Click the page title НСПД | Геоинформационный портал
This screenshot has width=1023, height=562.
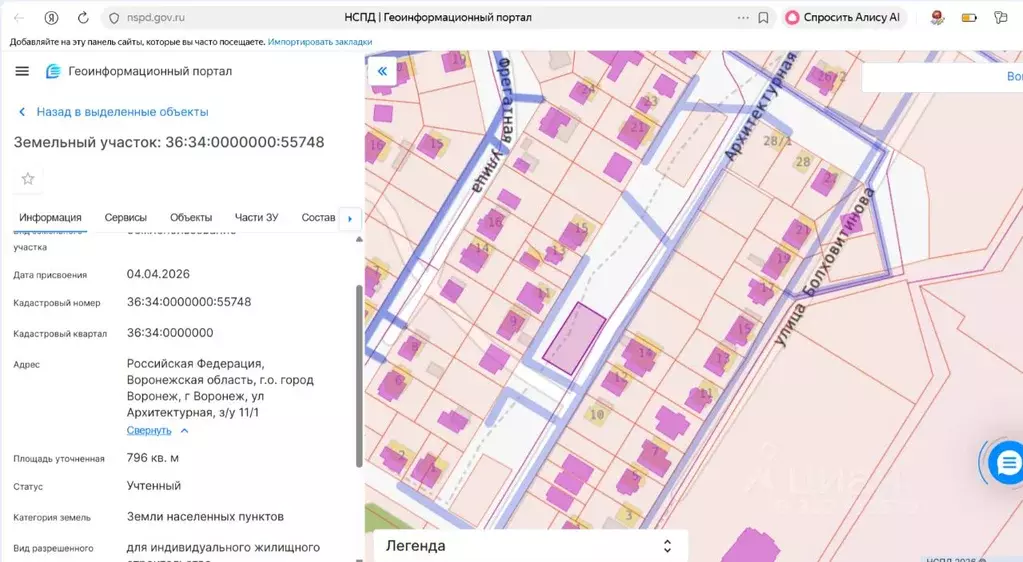[x=438, y=18]
